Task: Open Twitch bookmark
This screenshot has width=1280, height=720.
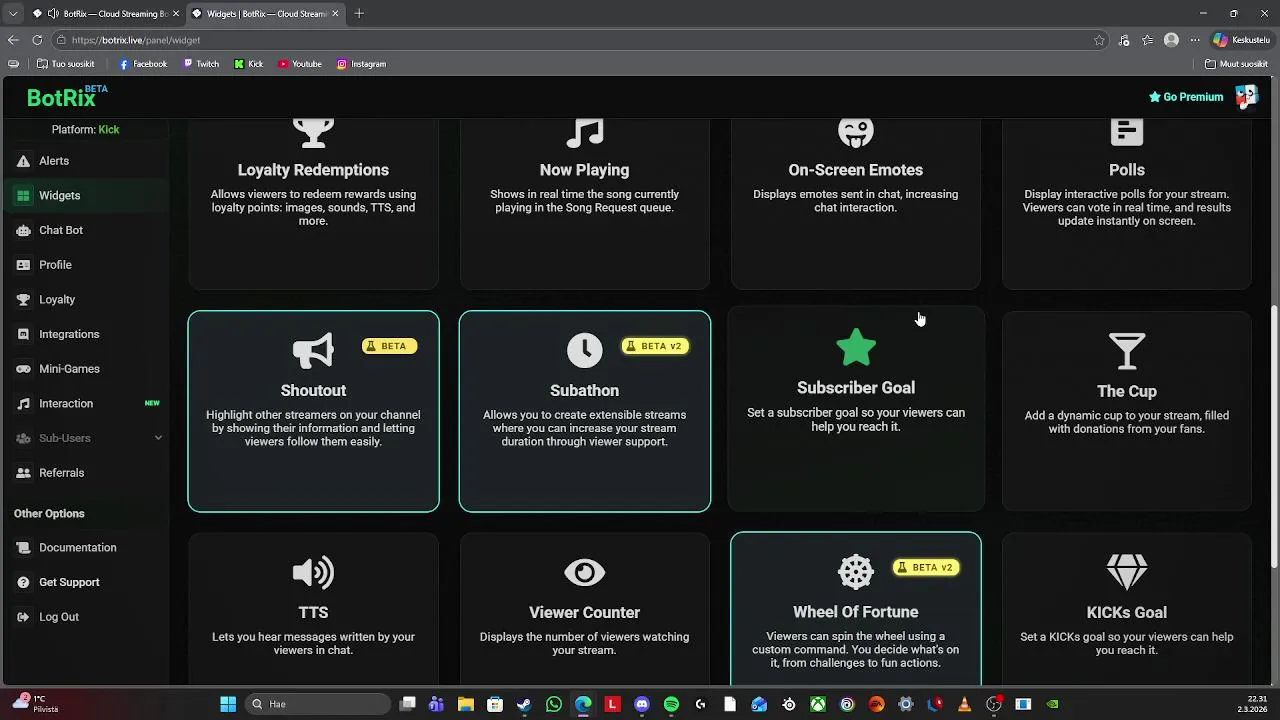Action: [201, 64]
